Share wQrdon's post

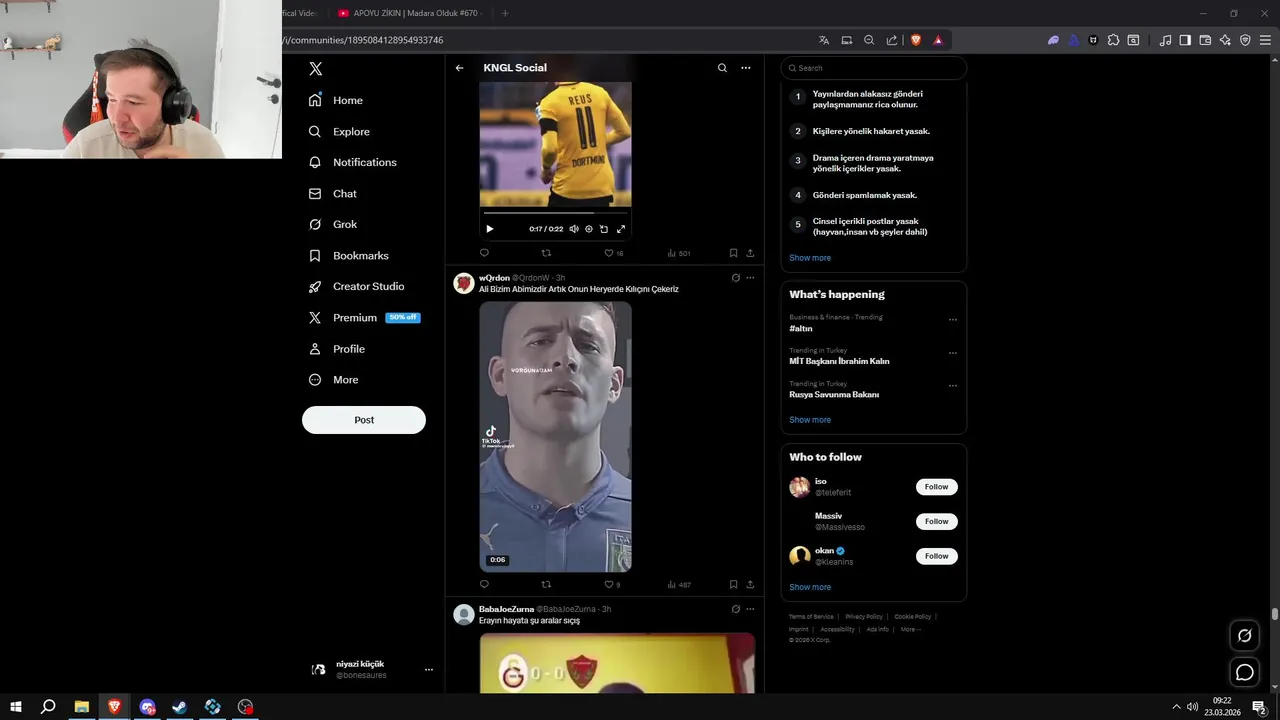750,584
